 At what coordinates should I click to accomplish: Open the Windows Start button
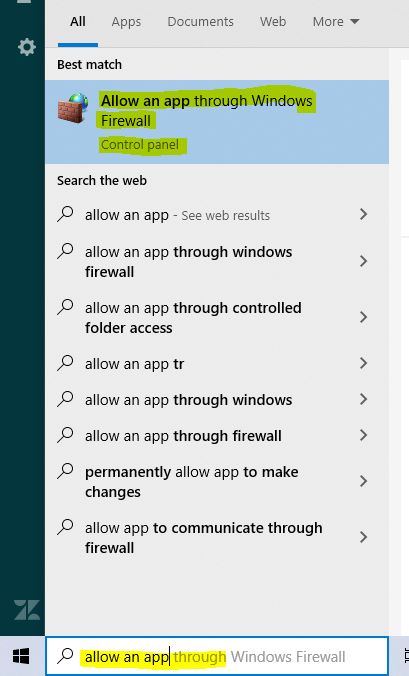(21, 656)
